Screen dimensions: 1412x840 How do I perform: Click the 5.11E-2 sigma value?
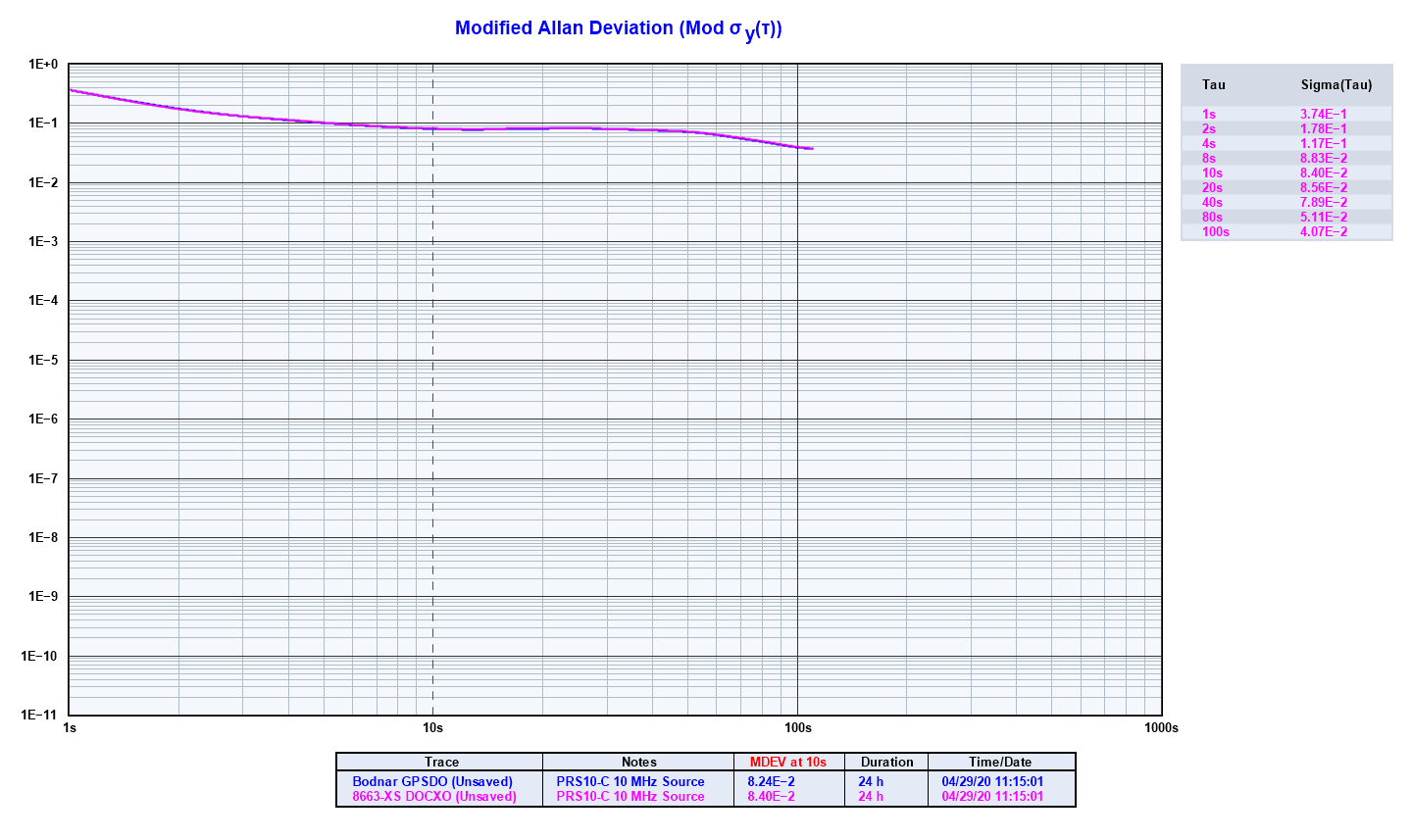(1324, 217)
